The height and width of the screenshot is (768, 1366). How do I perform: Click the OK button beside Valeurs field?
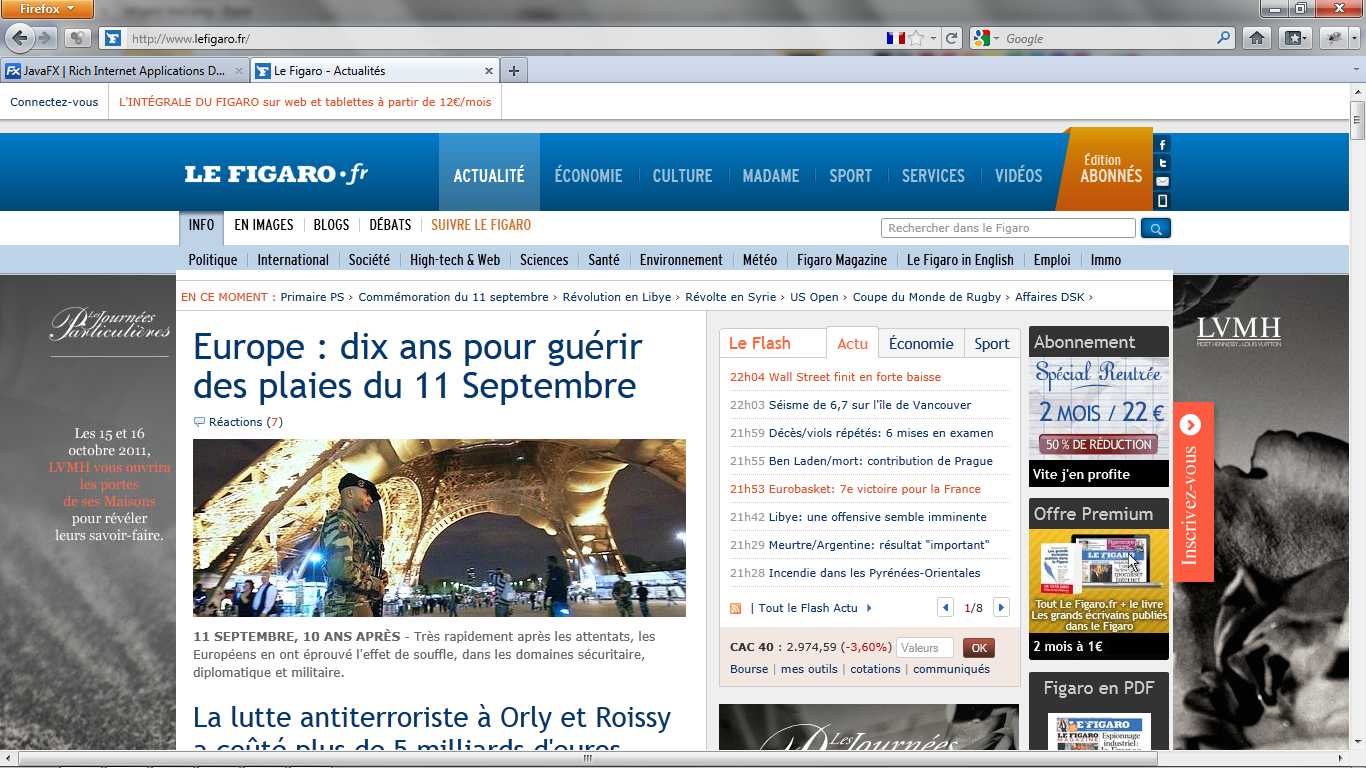(x=978, y=648)
